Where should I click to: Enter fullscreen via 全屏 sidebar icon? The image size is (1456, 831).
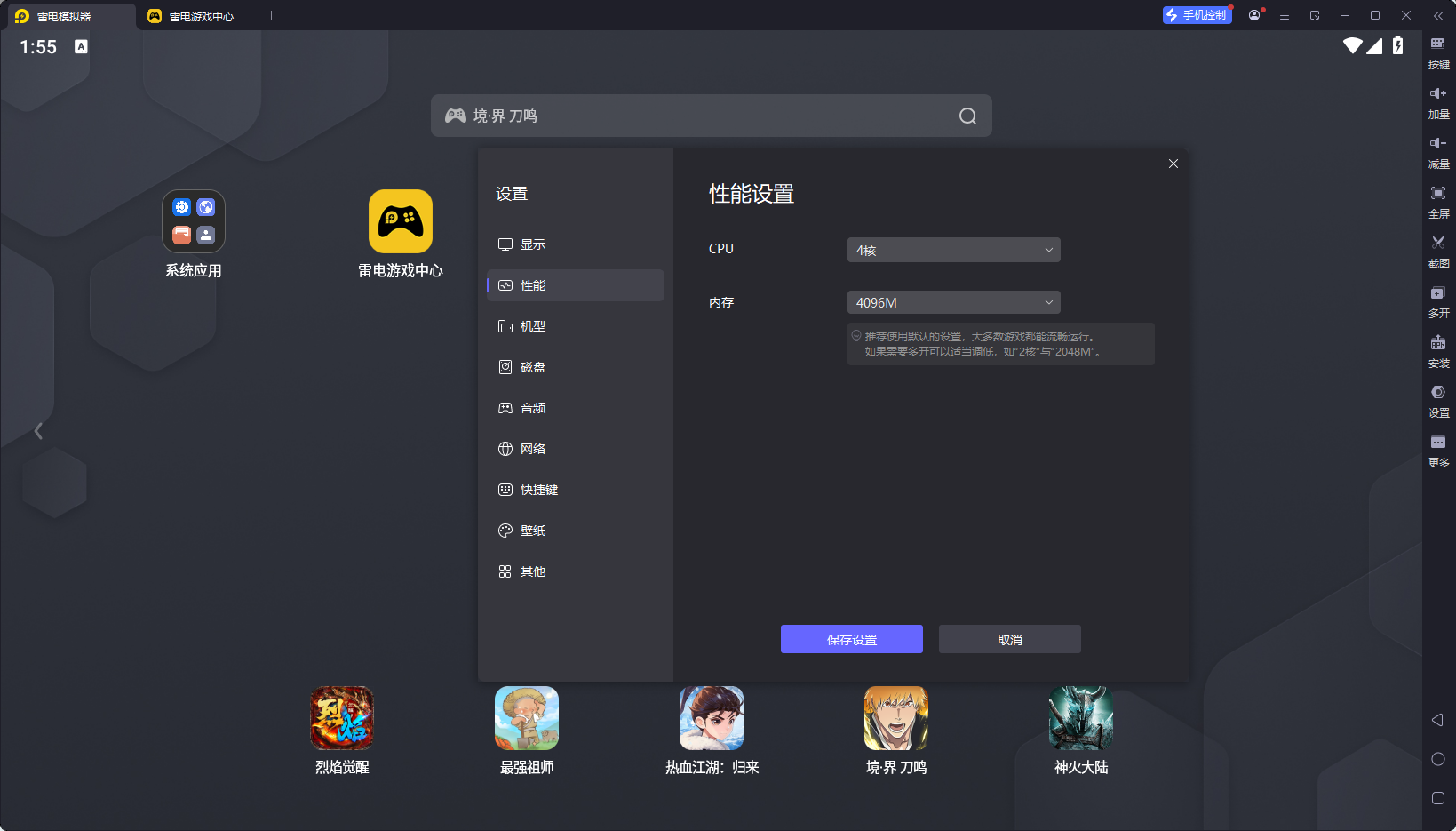(x=1437, y=201)
